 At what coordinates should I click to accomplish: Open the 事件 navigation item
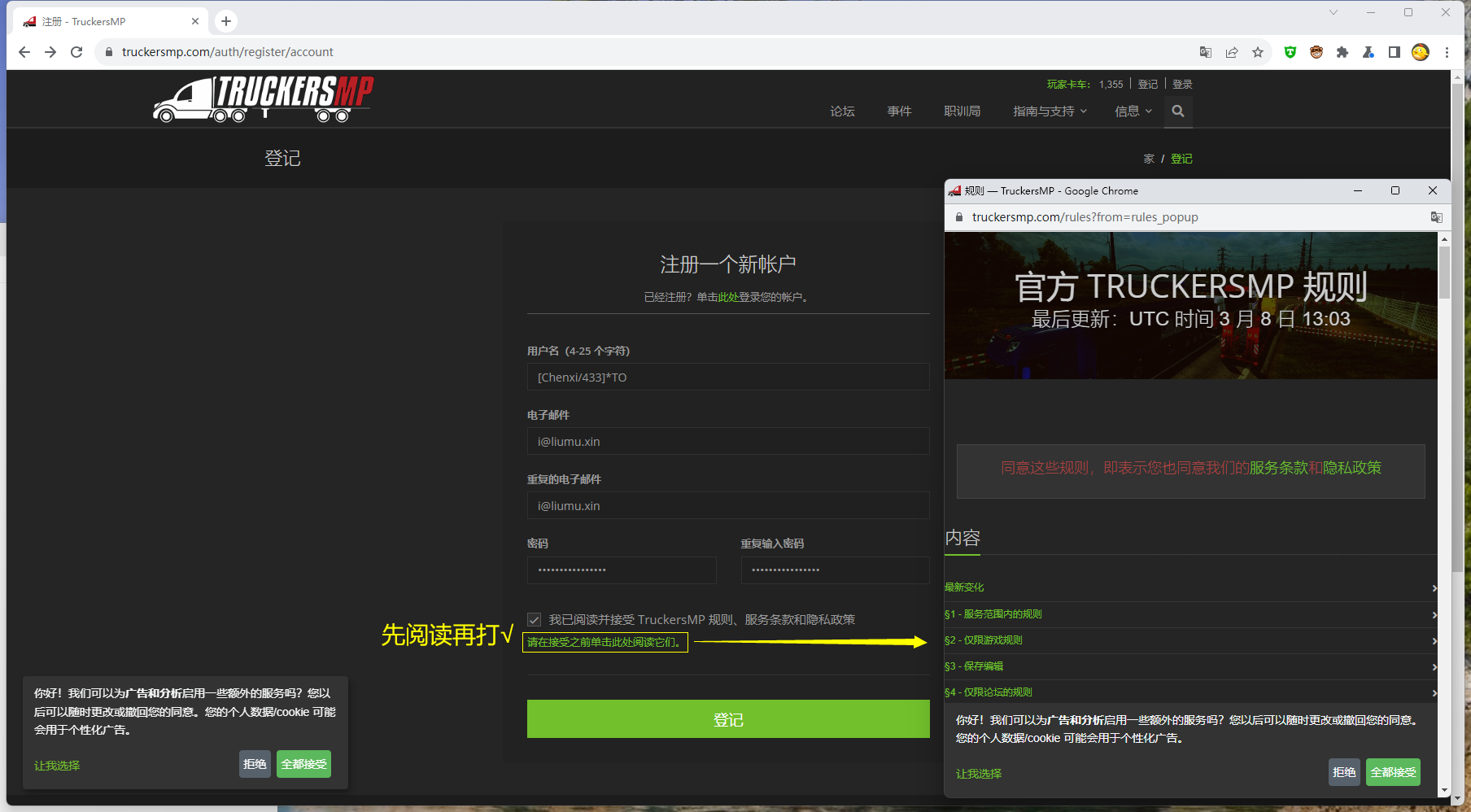point(899,111)
